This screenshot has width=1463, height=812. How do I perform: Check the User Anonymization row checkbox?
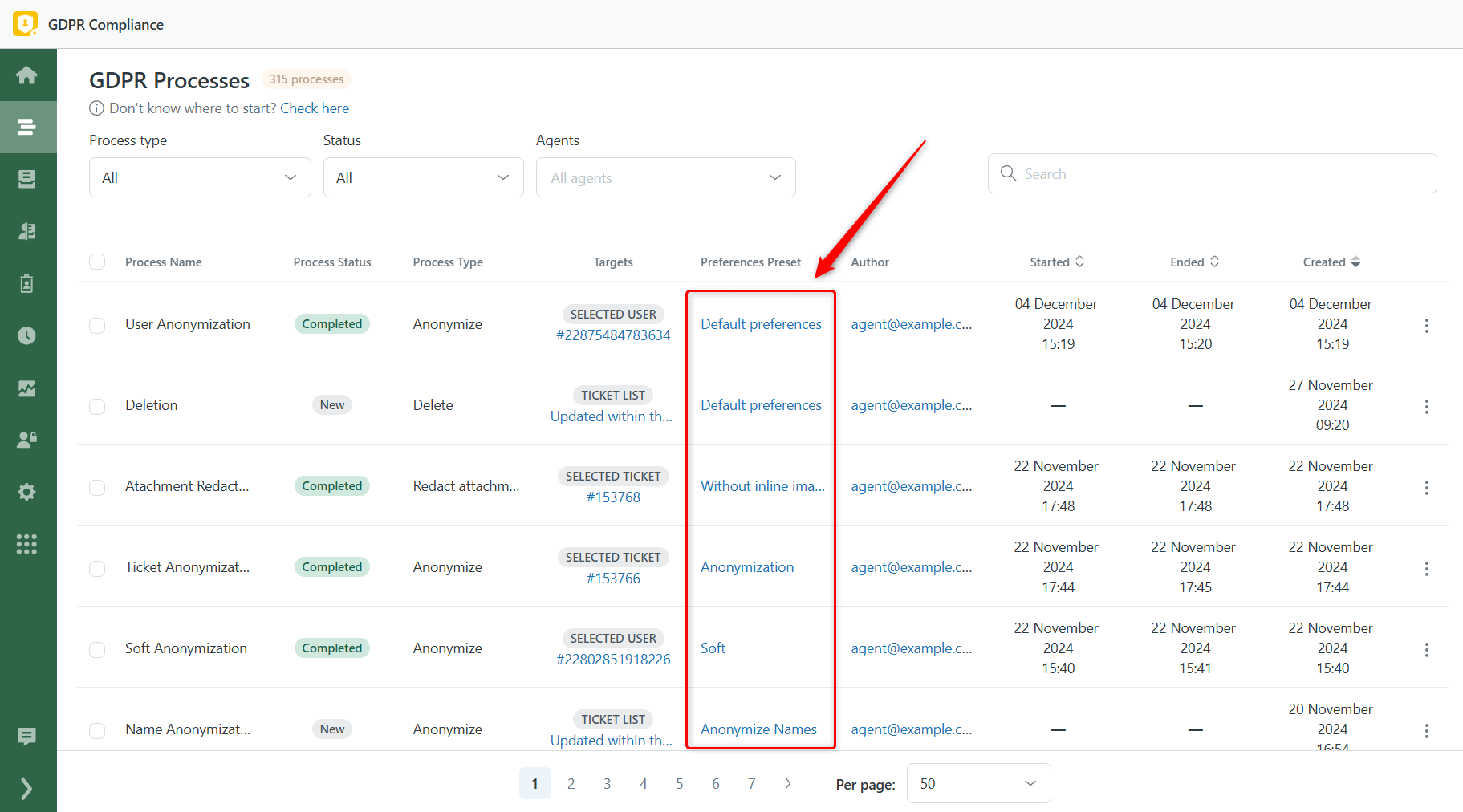(97, 325)
